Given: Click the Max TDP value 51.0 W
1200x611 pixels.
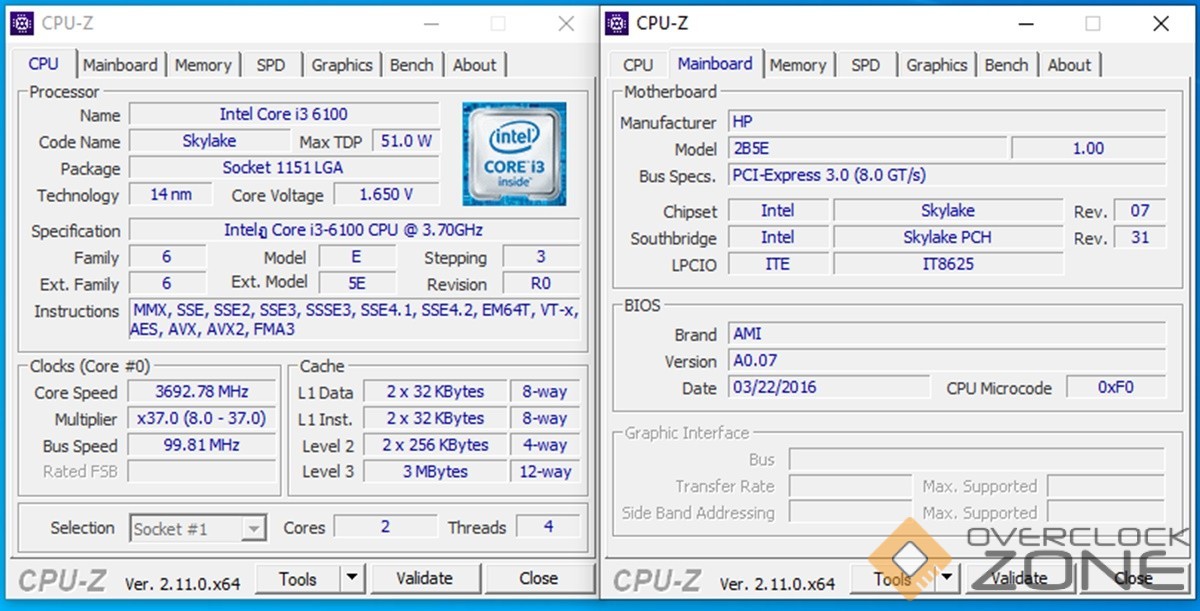Looking at the screenshot, I should click(x=407, y=141).
